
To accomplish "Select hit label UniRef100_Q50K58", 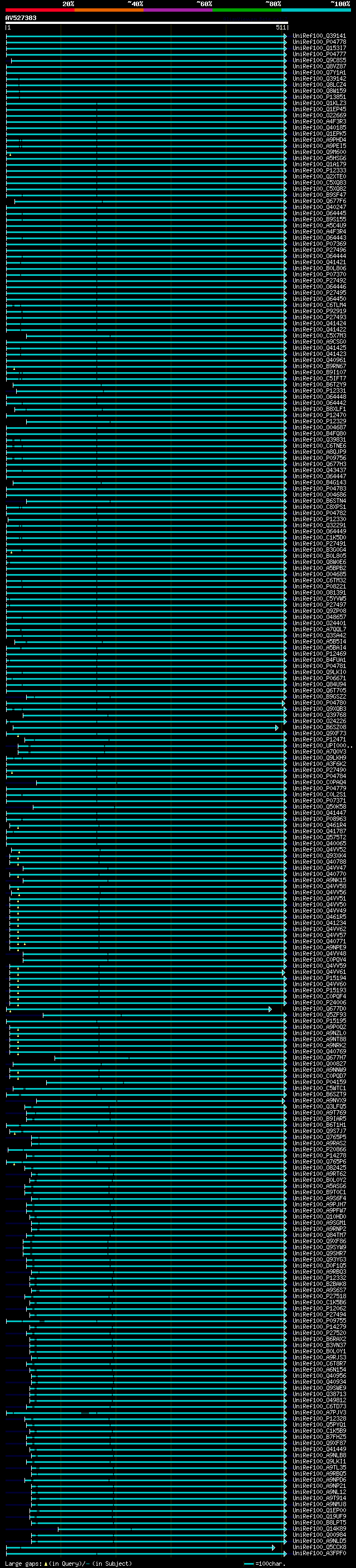I will pyautogui.click(x=319, y=807).
